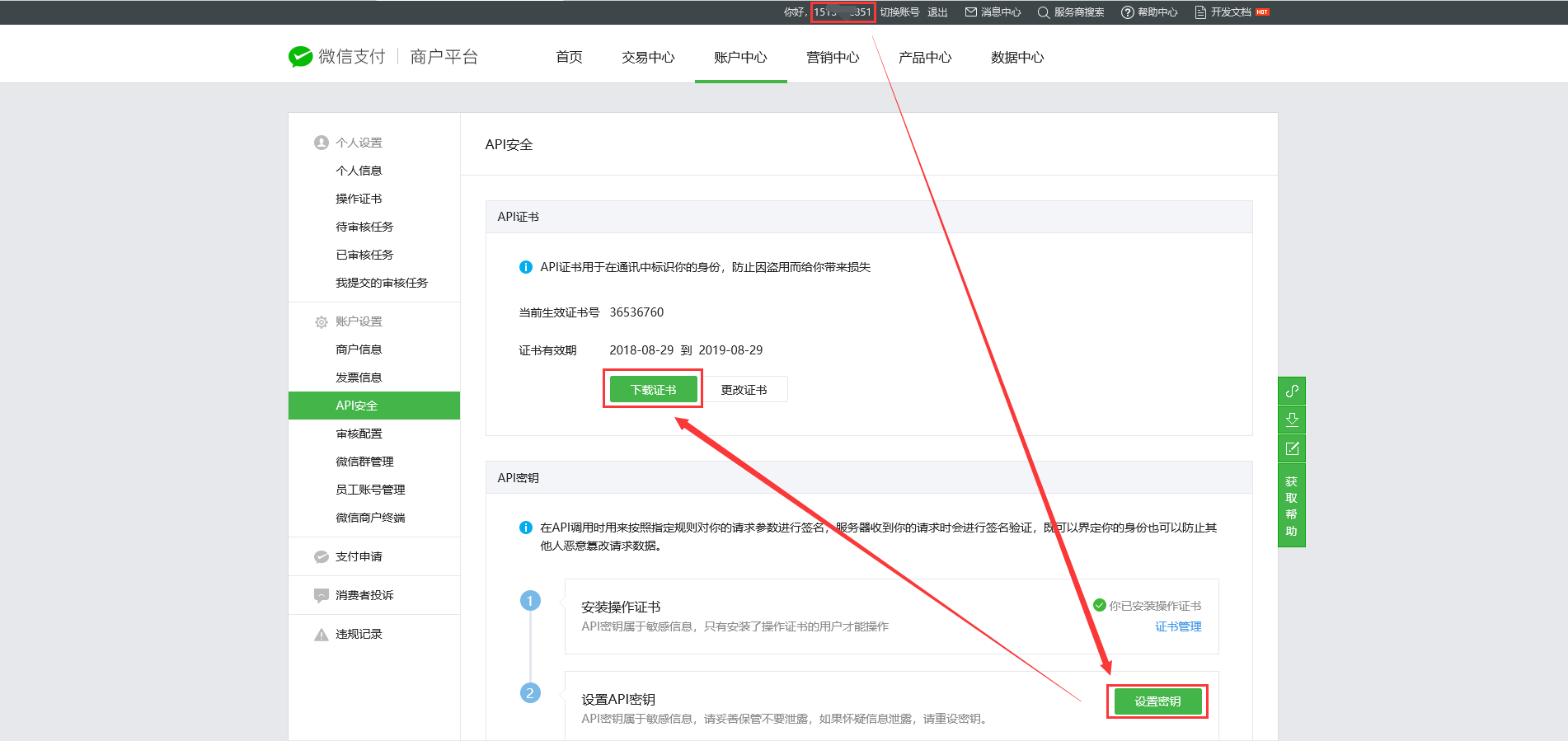Open 开发文档 in the top bar

click(x=1231, y=12)
